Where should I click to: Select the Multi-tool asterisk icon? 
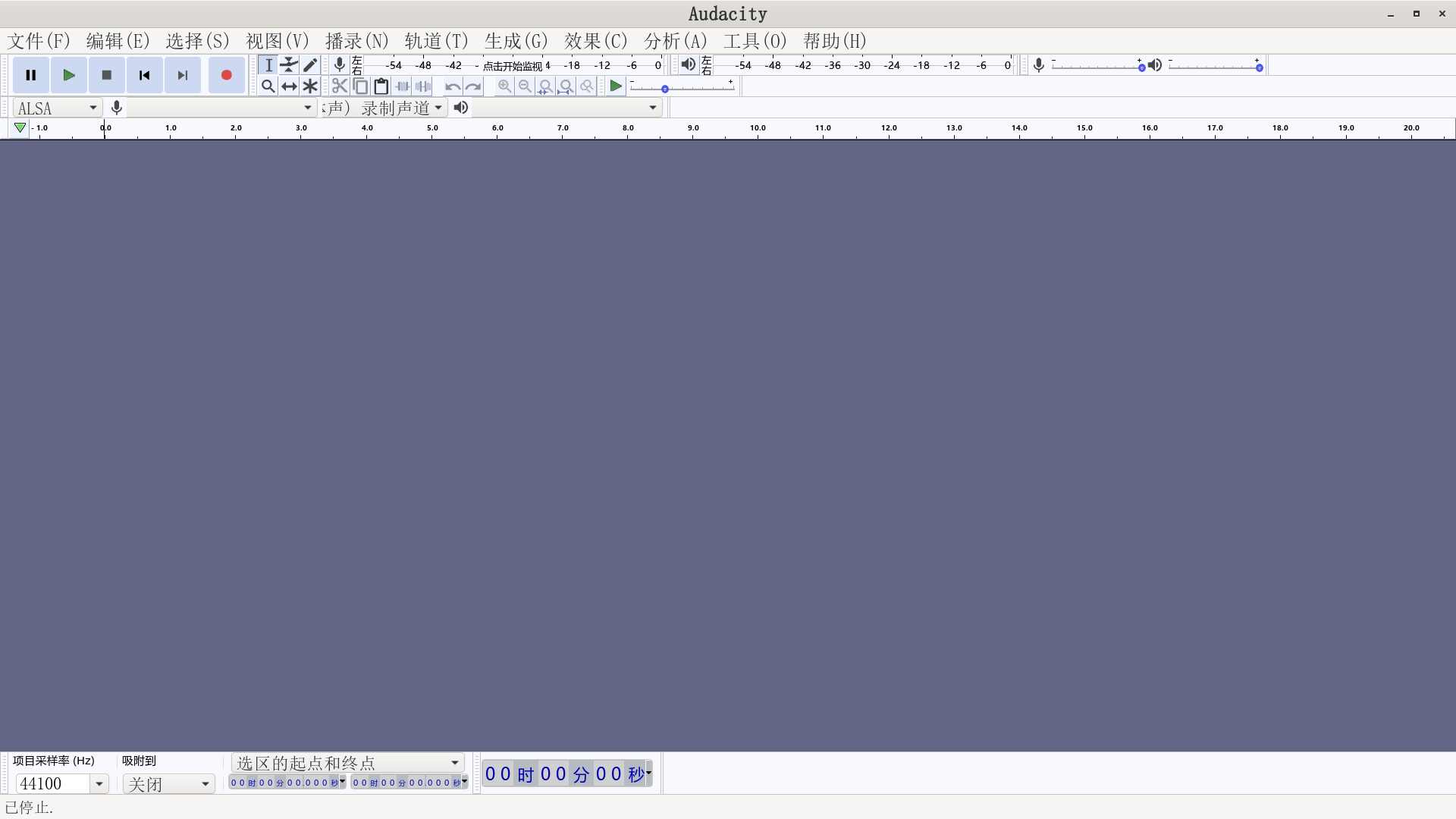(x=310, y=86)
